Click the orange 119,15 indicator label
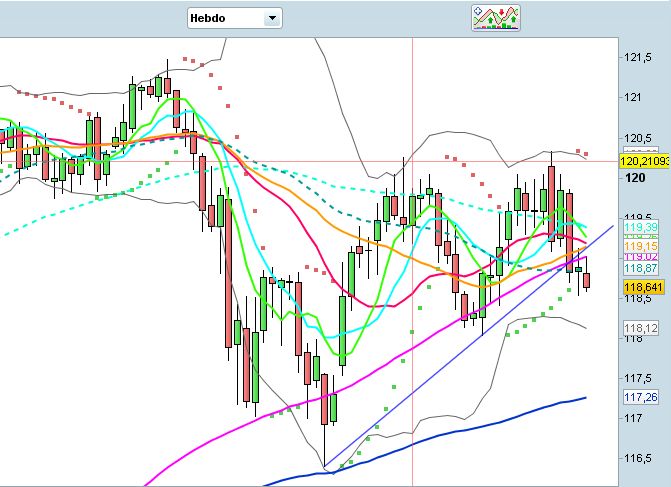Screen dimensions: 671x487 coord(639,245)
